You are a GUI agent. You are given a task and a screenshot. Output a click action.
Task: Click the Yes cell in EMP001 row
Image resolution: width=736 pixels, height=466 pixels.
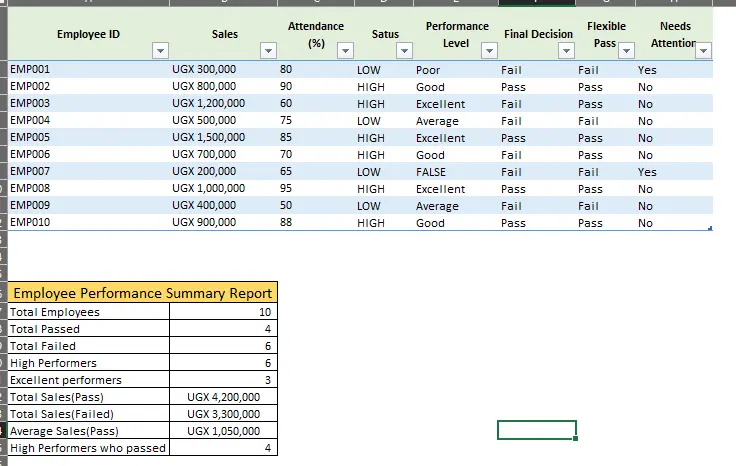point(674,70)
